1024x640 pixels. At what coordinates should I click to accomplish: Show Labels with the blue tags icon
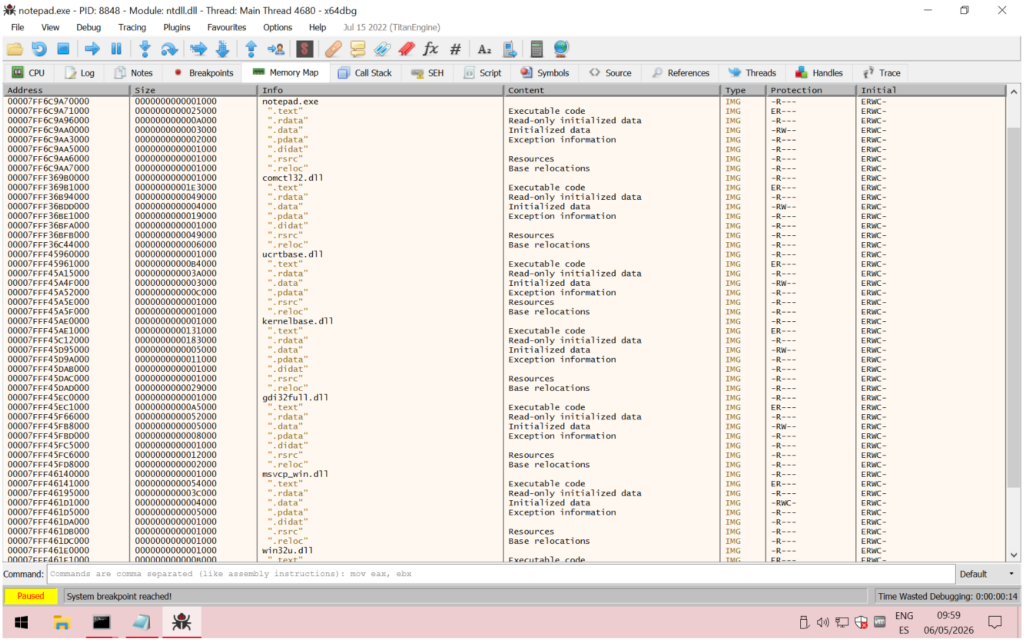coord(382,49)
